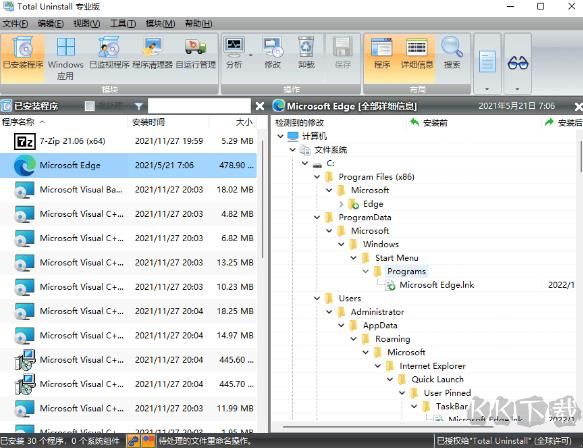This screenshot has width=583, height=448.
Task: Click the 搜索 magnifier icon
Action: tap(452, 53)
